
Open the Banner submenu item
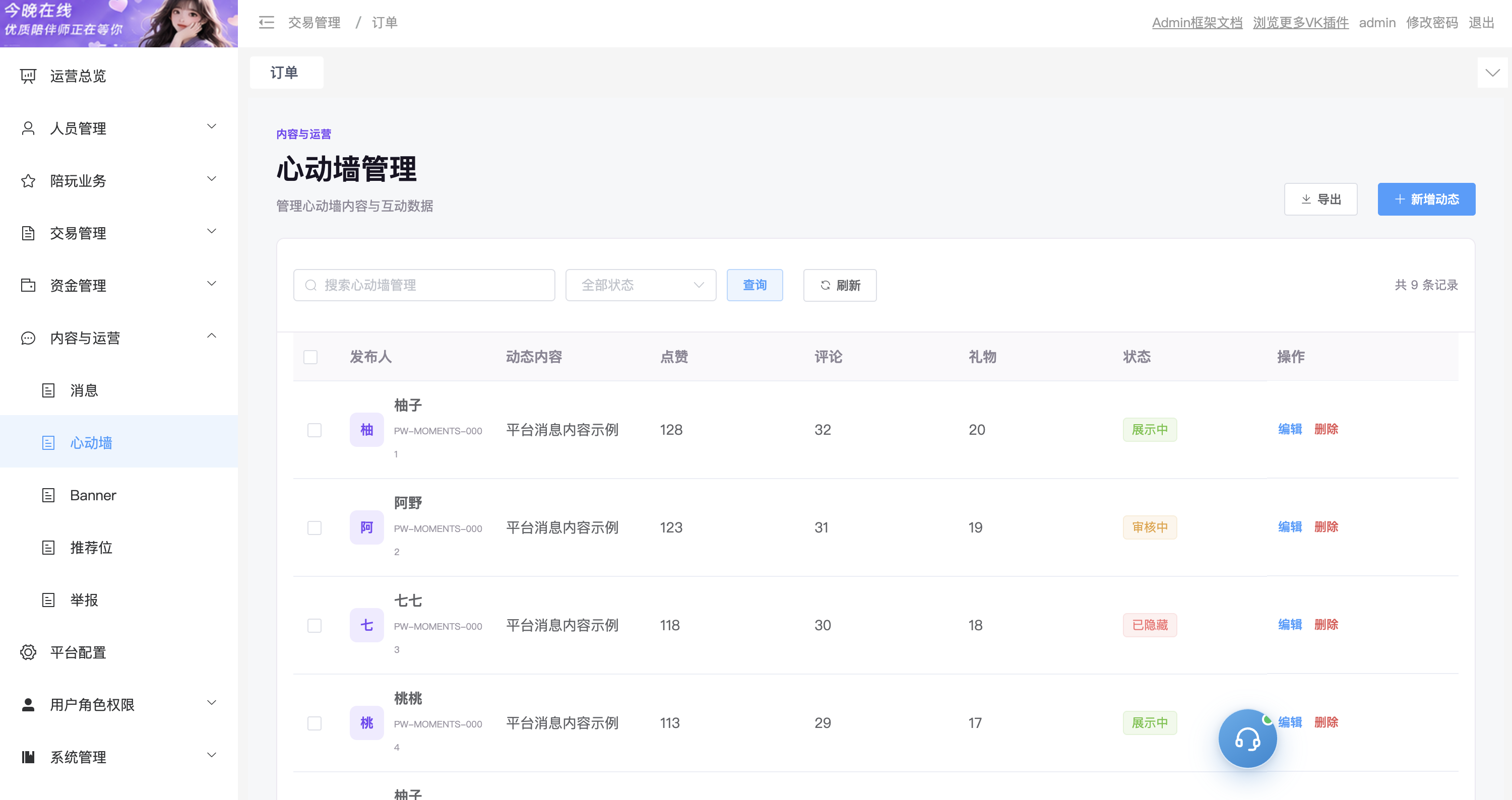coord(118,495)
